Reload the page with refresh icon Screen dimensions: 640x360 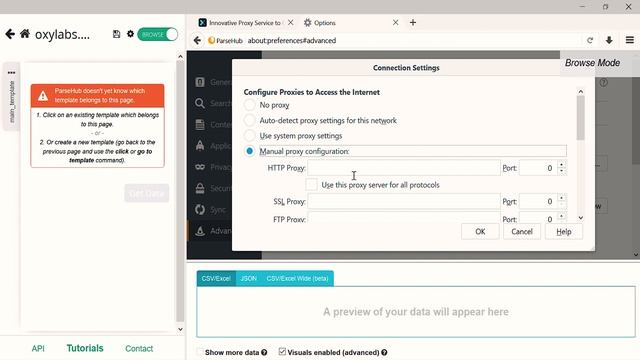(590, 40)
